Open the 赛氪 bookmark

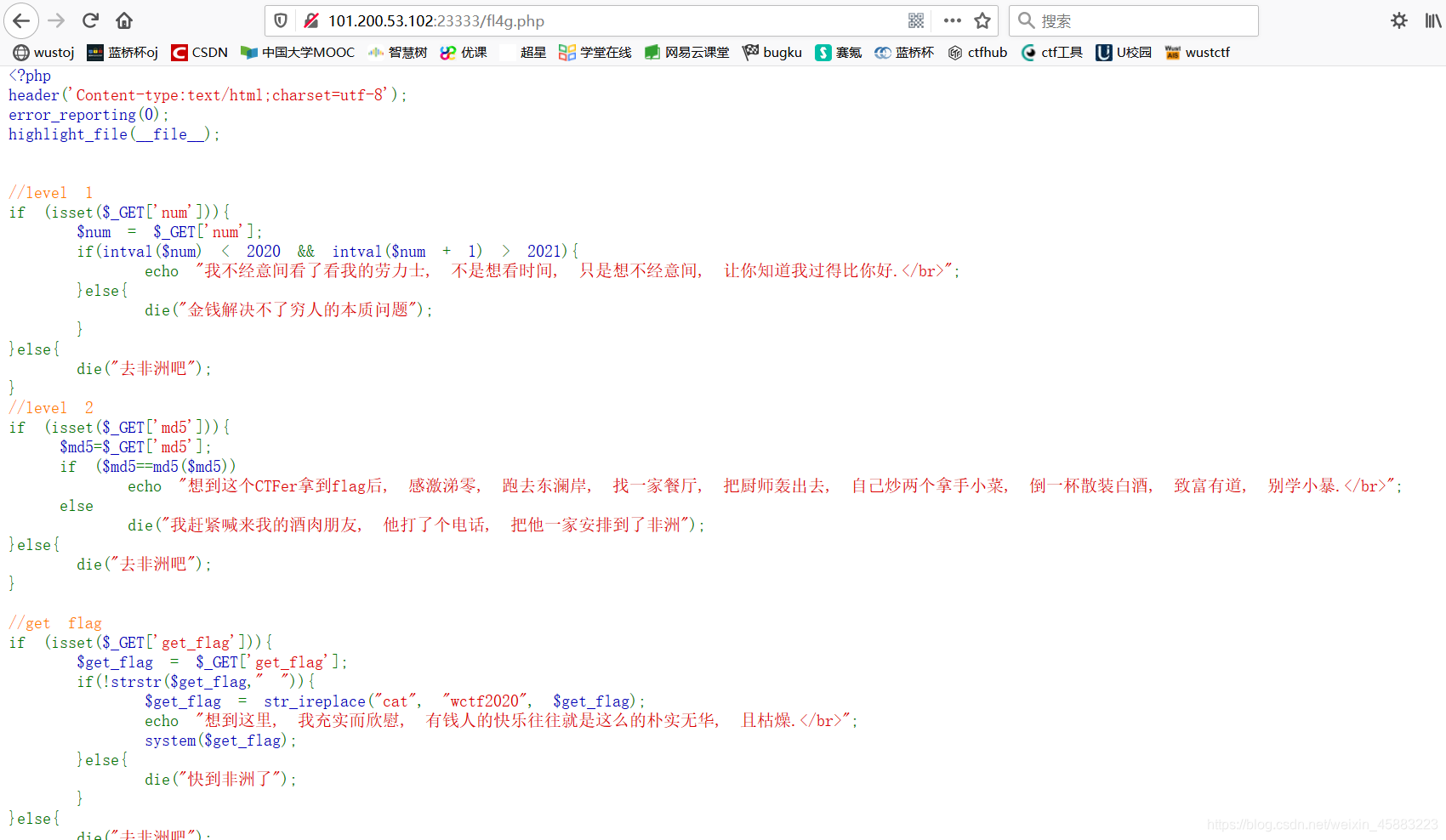coord(839,53)
